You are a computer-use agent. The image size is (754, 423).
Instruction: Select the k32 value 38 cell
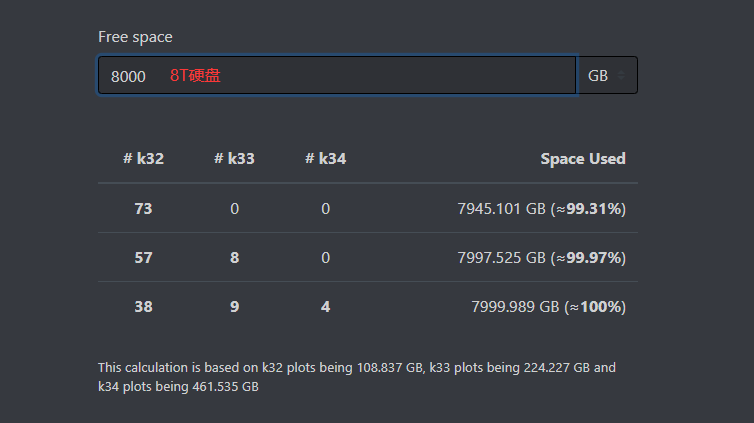coord(143,307)
